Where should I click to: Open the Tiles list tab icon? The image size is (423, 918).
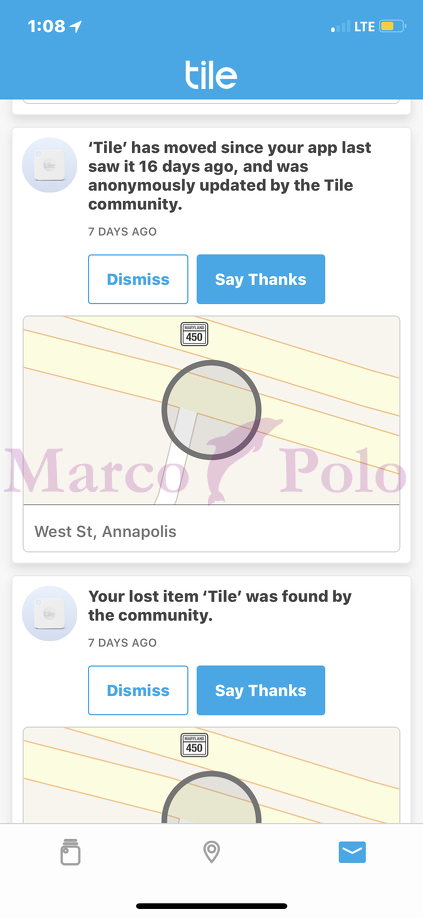70,852
